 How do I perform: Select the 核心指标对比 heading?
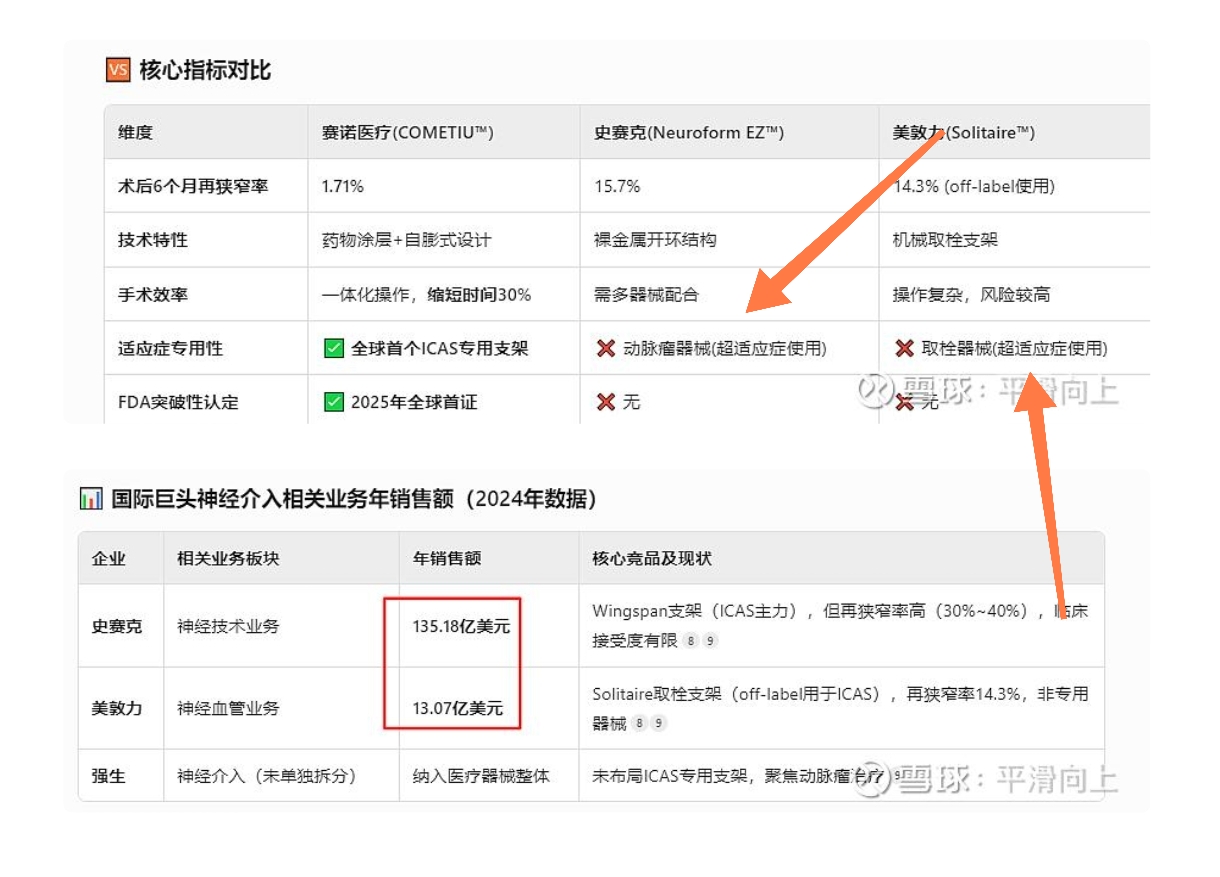pos(205,70)
